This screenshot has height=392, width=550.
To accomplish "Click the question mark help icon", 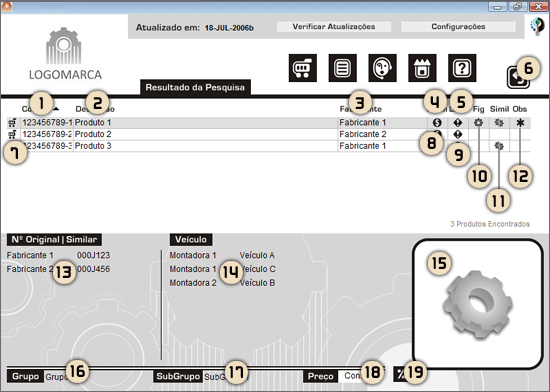I will (462, 68).
